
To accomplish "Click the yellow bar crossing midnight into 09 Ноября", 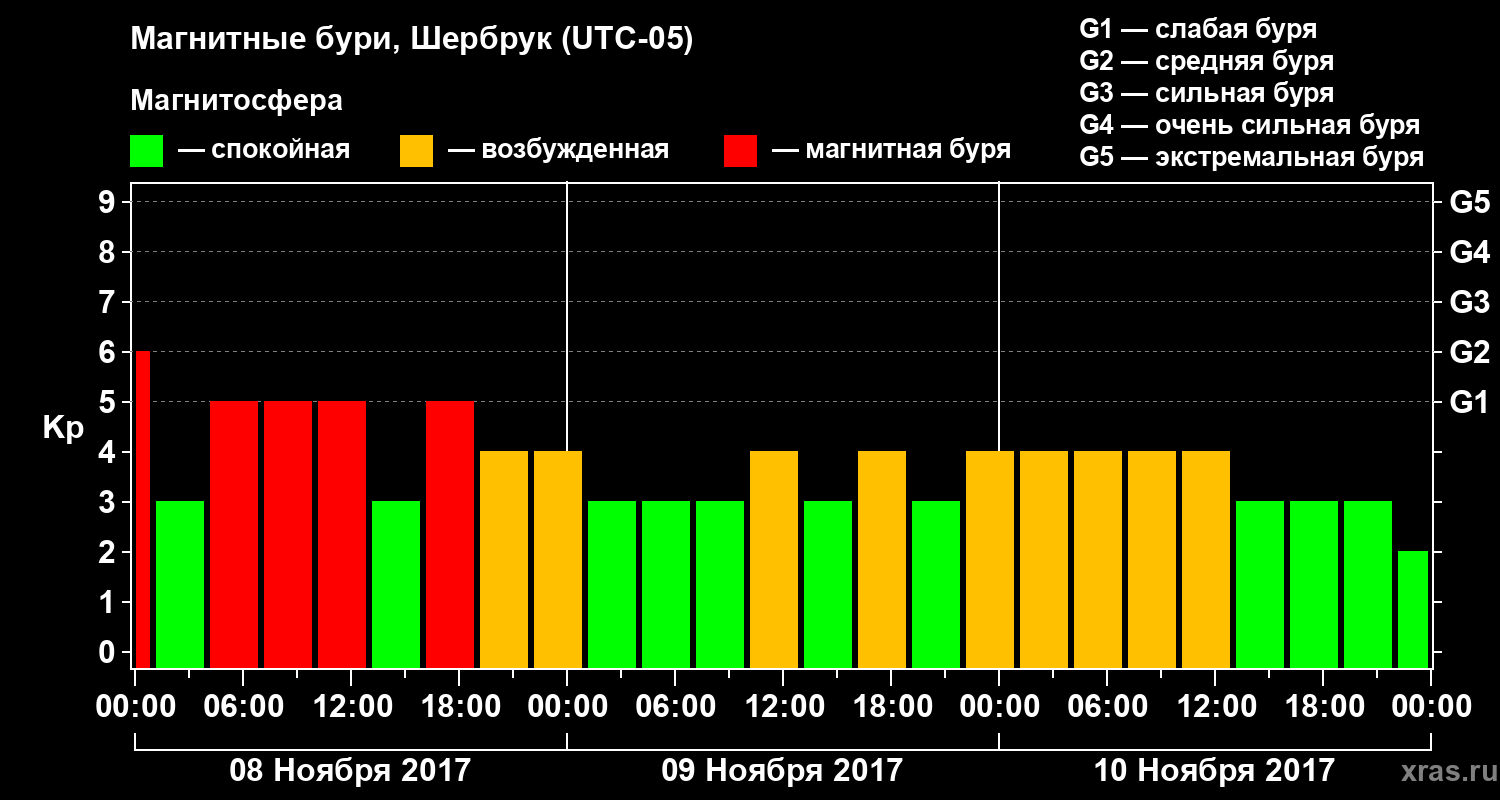I will [558, 559].
